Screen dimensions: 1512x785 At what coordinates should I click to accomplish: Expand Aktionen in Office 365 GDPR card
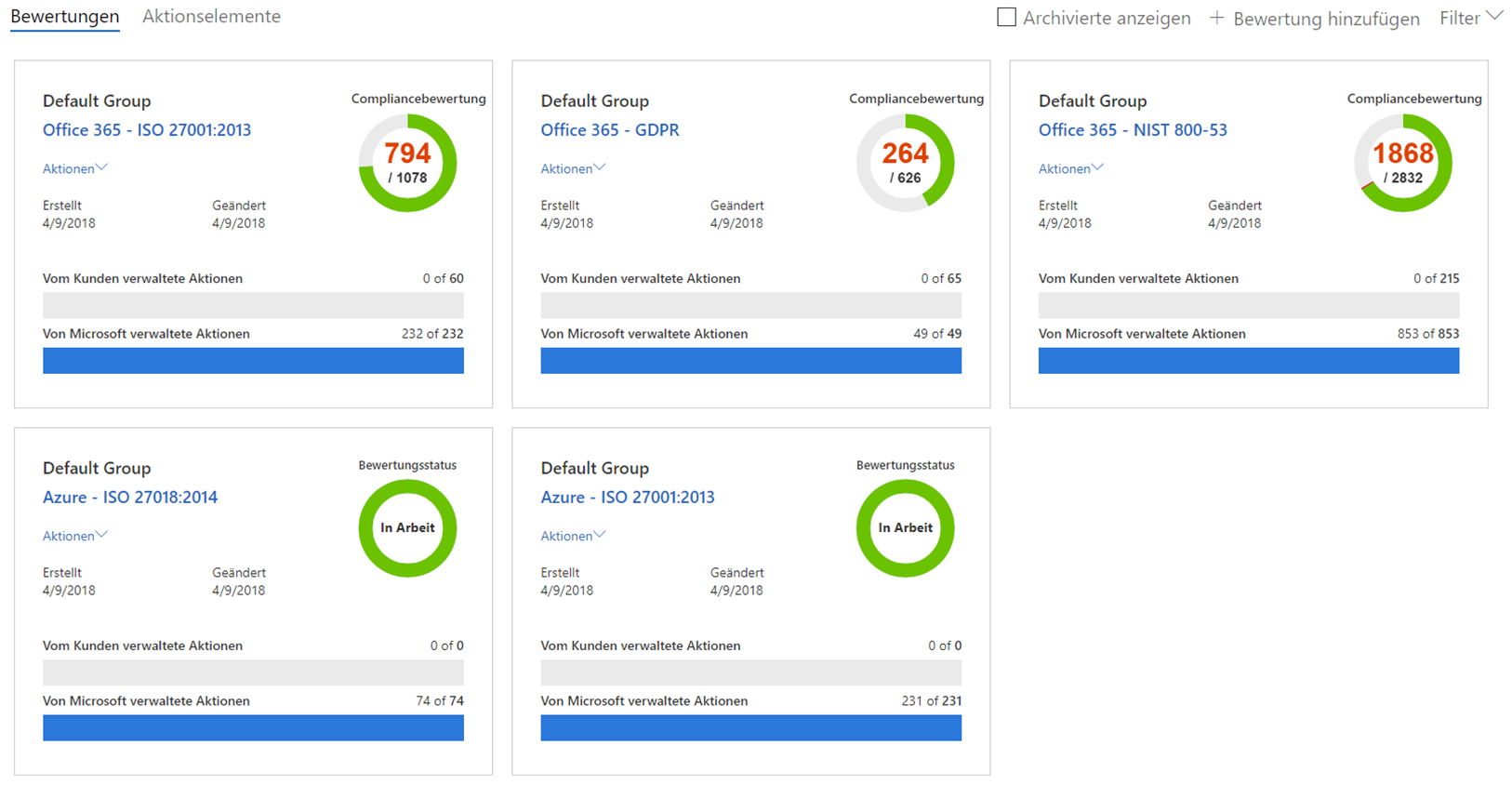point(574,168)
